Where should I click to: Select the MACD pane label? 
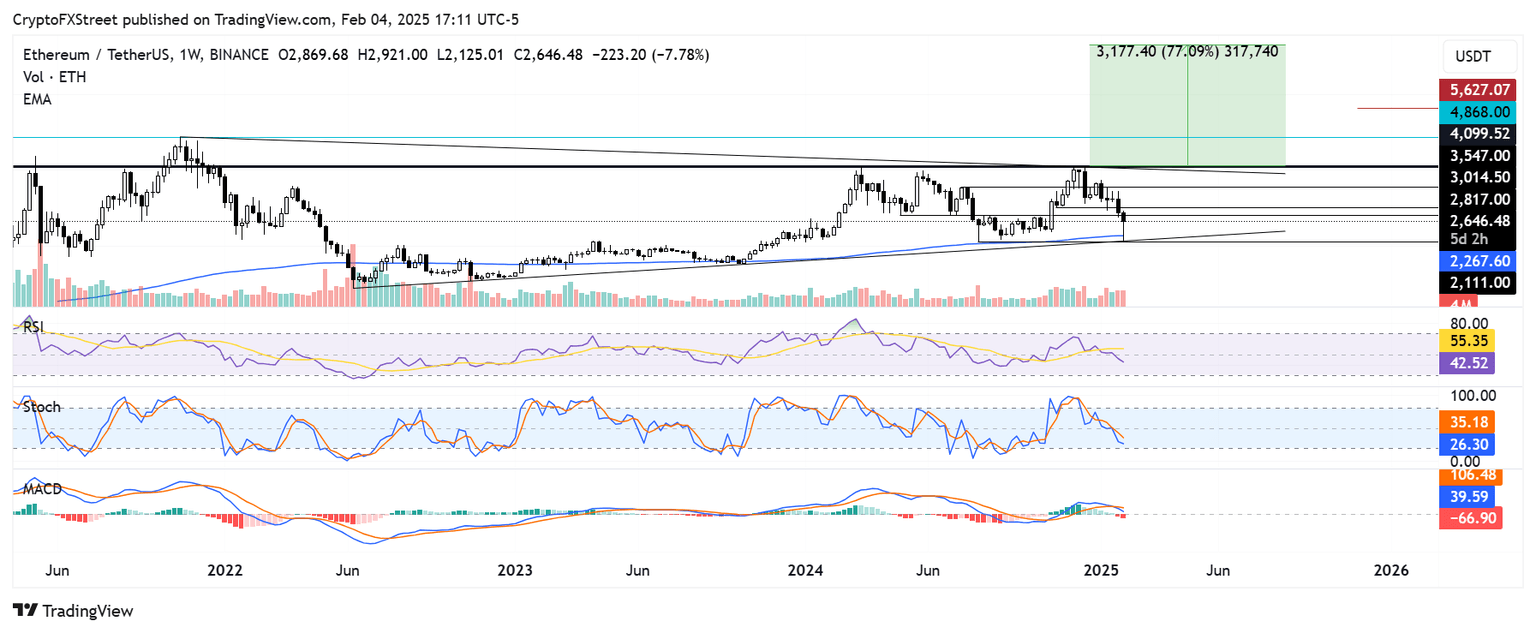[43, 489]
